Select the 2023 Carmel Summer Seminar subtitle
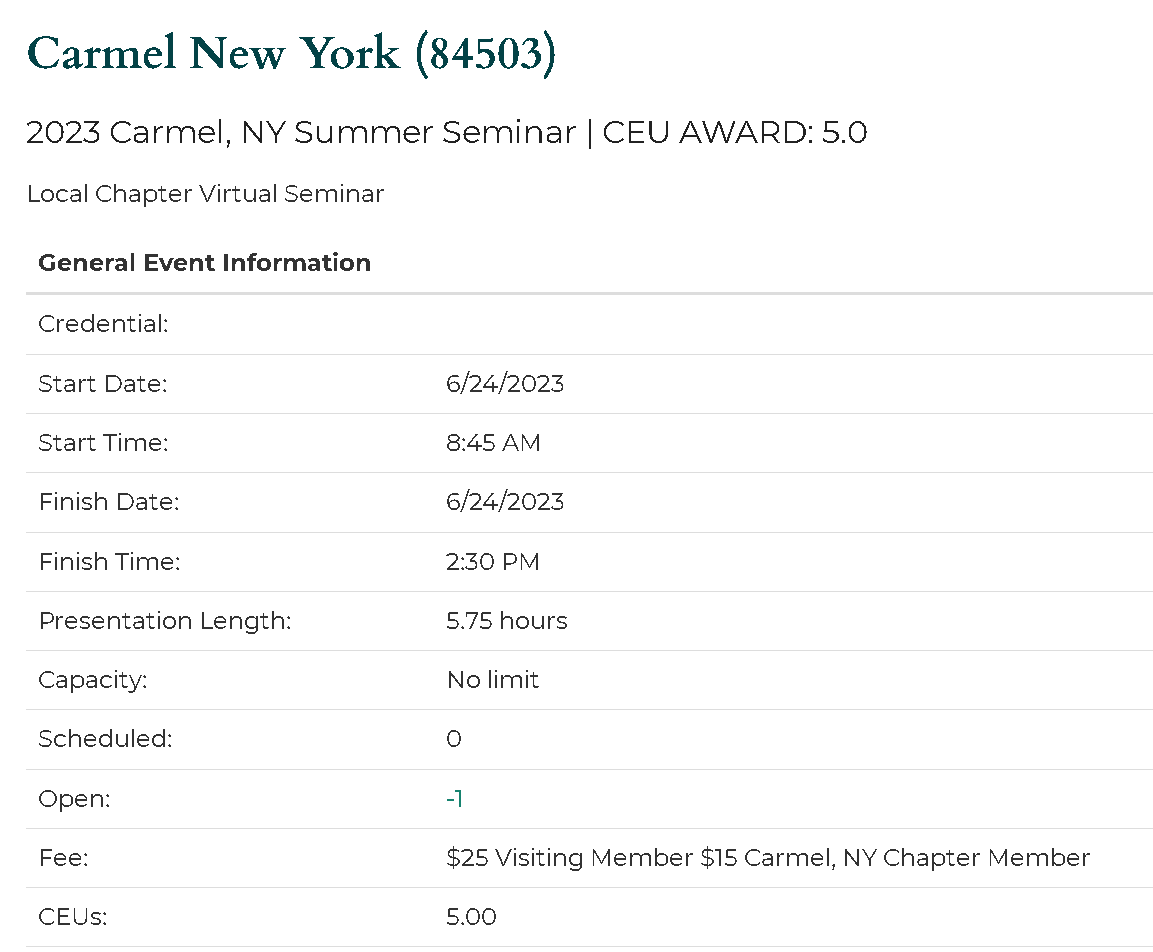Image resolution: width=1153 pixels, height=952 pixels. click(x=446, y=133)
